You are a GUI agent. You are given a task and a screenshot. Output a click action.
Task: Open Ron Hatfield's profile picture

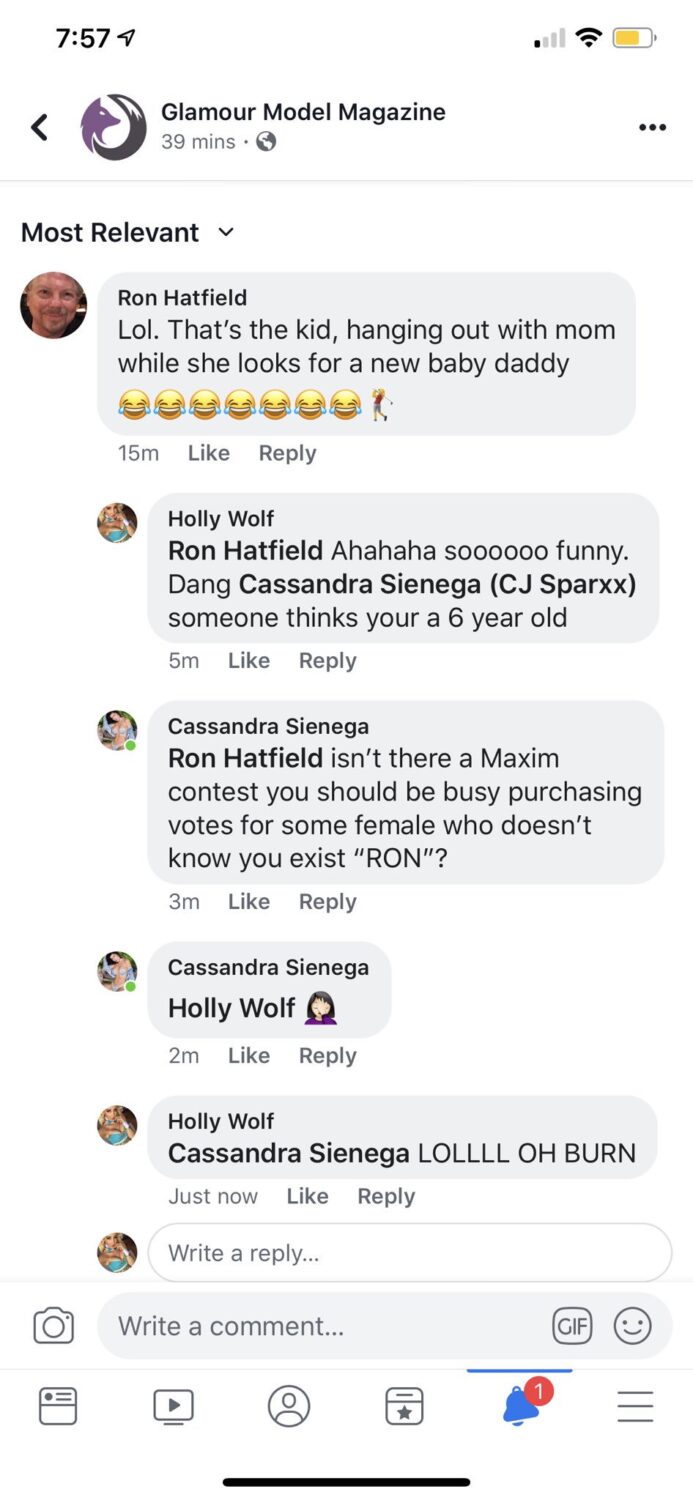coord(53,305)
